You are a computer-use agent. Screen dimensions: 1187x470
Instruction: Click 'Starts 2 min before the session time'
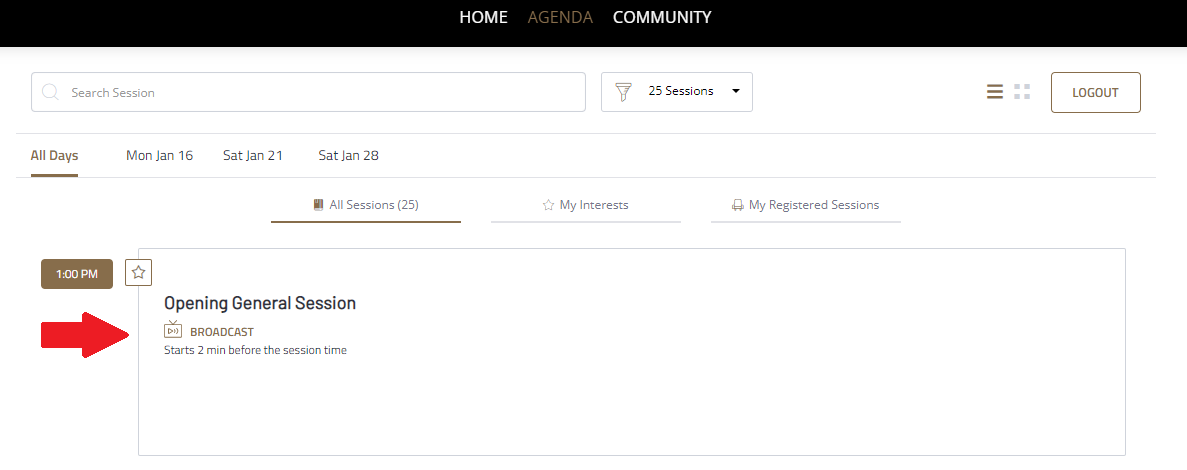[x=255, y=350]
